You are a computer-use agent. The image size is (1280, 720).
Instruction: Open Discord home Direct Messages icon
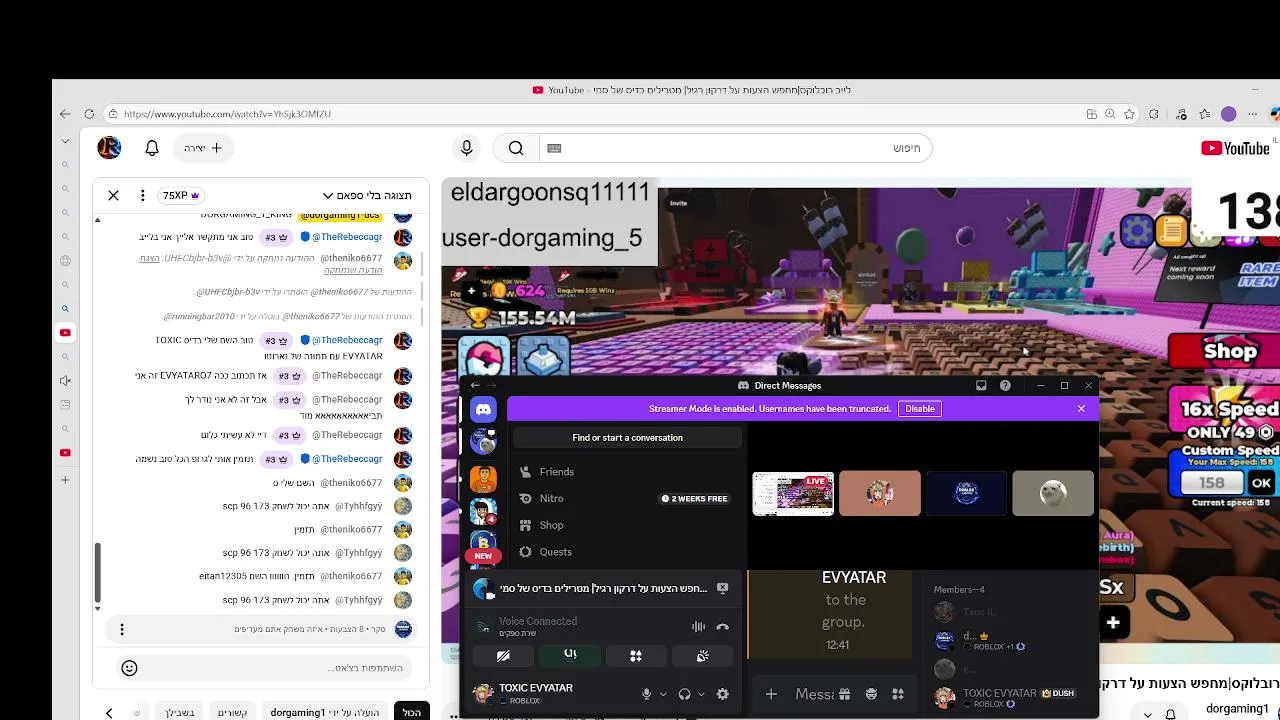tap(483, 409)
